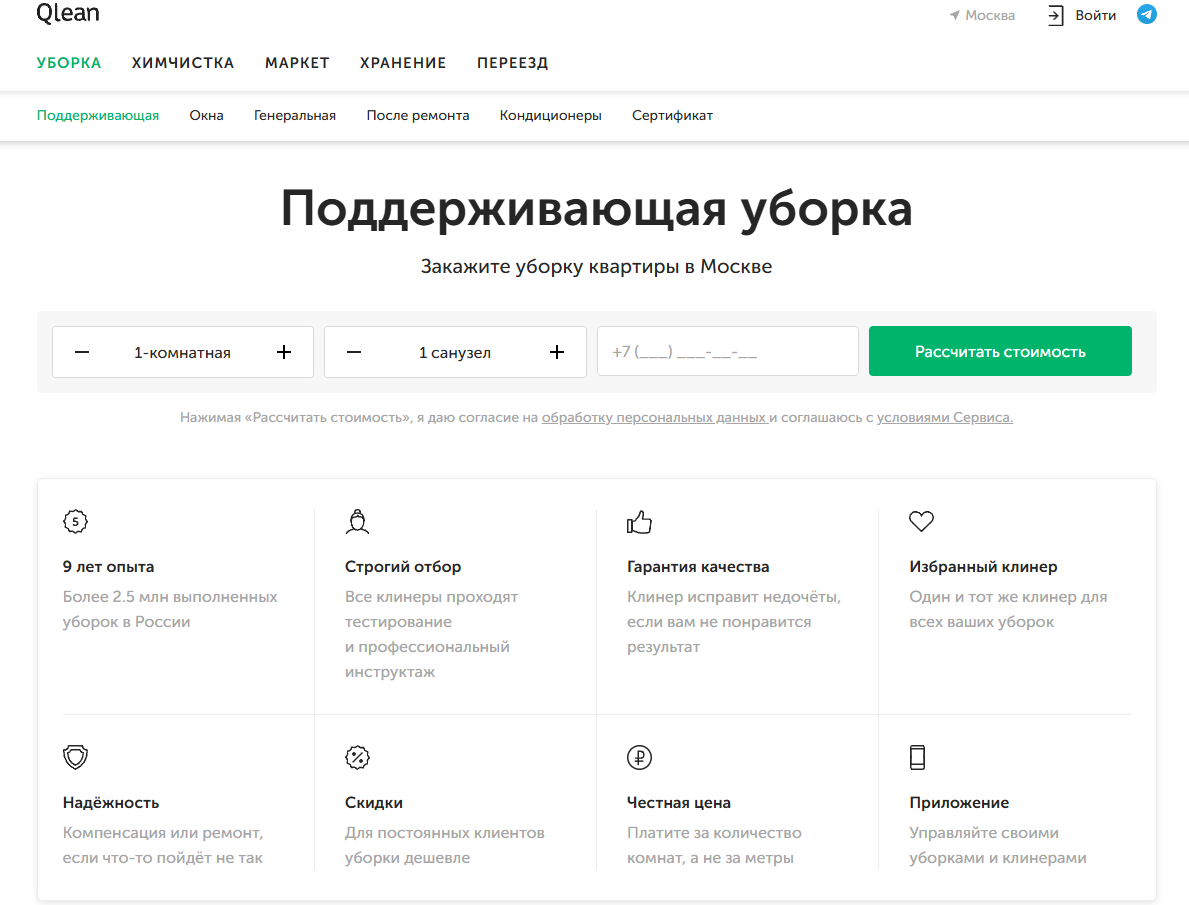The image size is (1189, 905).
Task: Click the Войти login link
Action: coord(1096,15)
